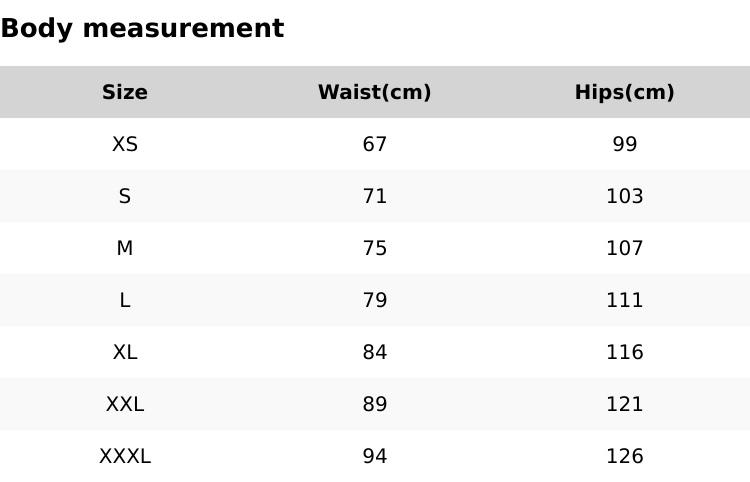This screenshot has width=750, height=482.
Task: Select waist value 84
Action: 375,353
